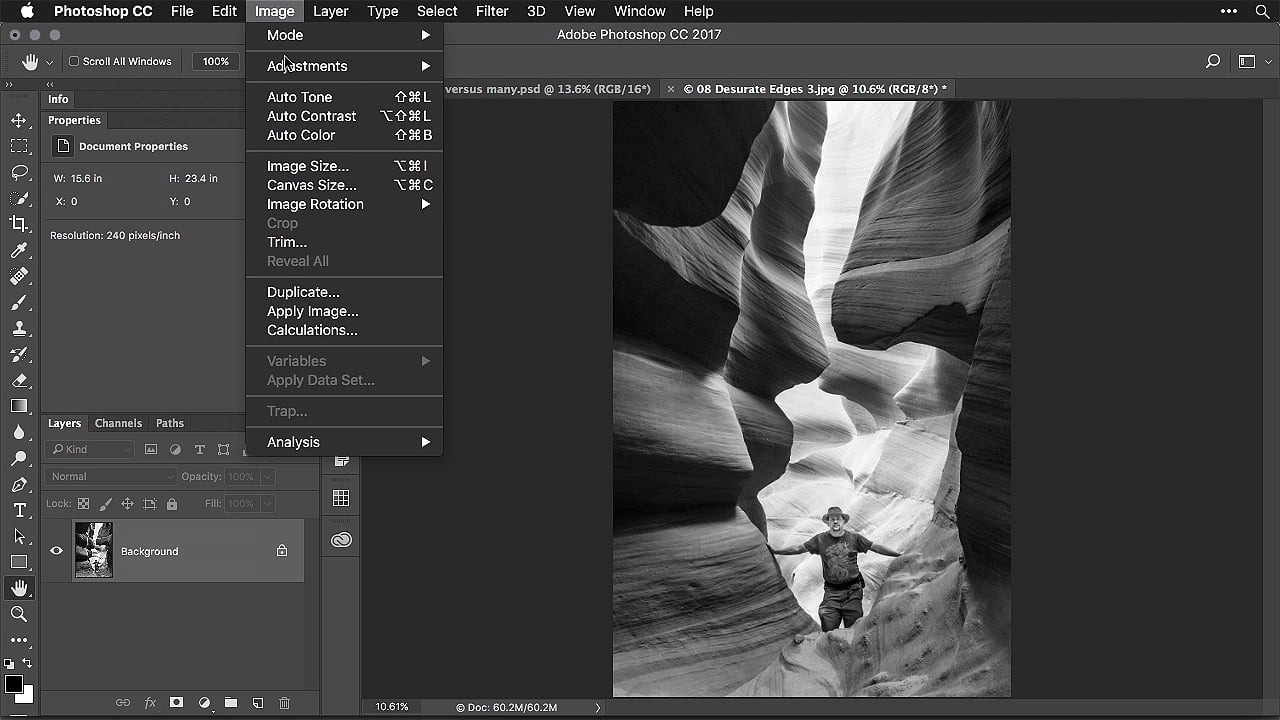Toggle pixel layer filter
This screenshot has height=720, width=1280.
point(151,450)
